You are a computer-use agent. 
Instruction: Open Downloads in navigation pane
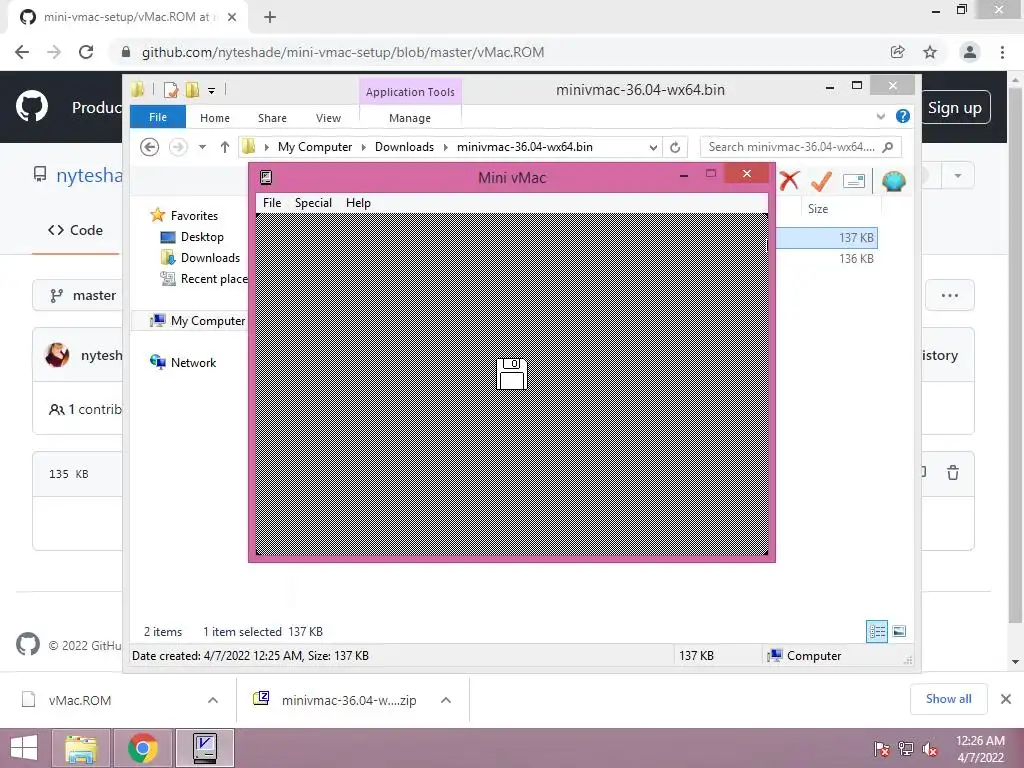pyautogui.click(x=210, y=258)
